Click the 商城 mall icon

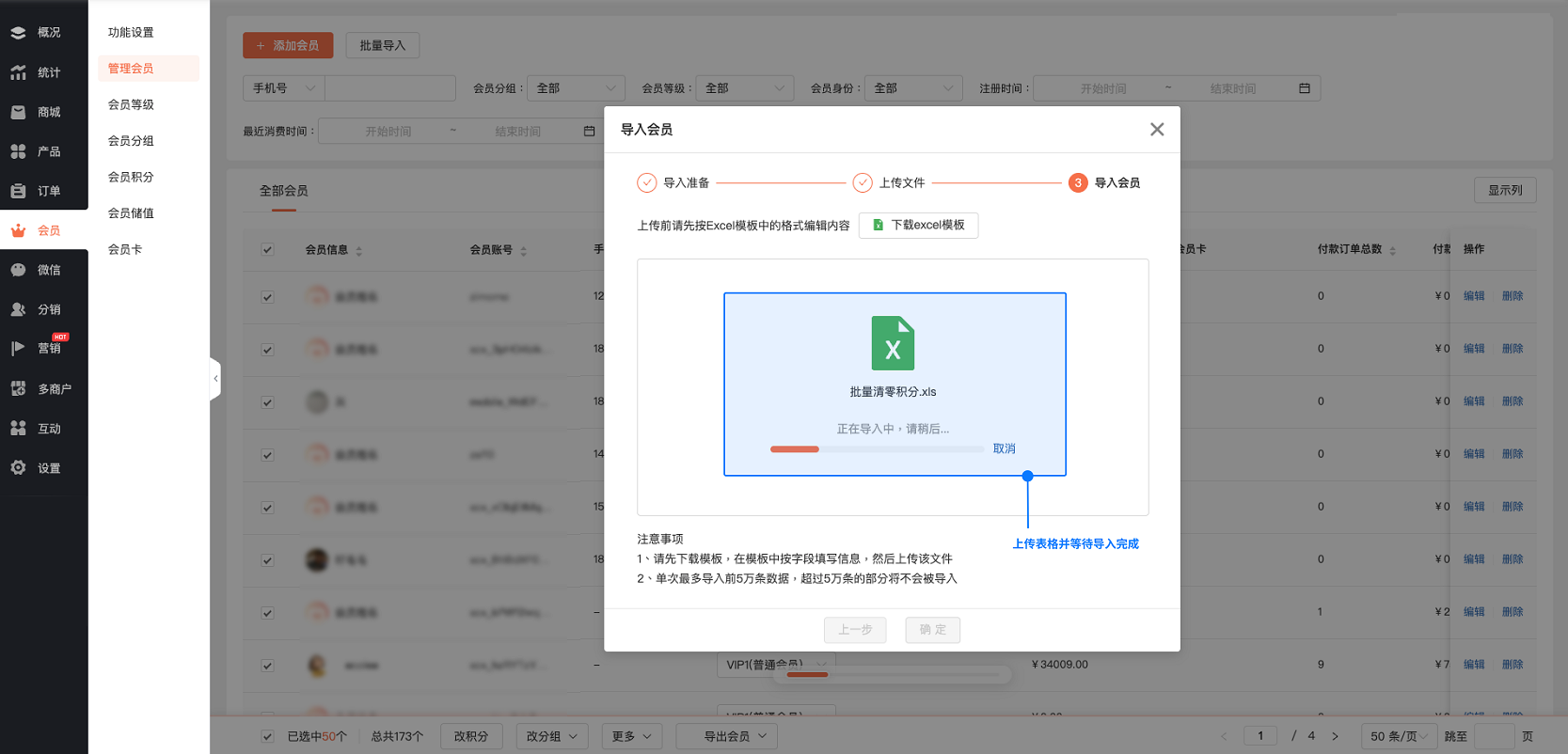point(18,112)
